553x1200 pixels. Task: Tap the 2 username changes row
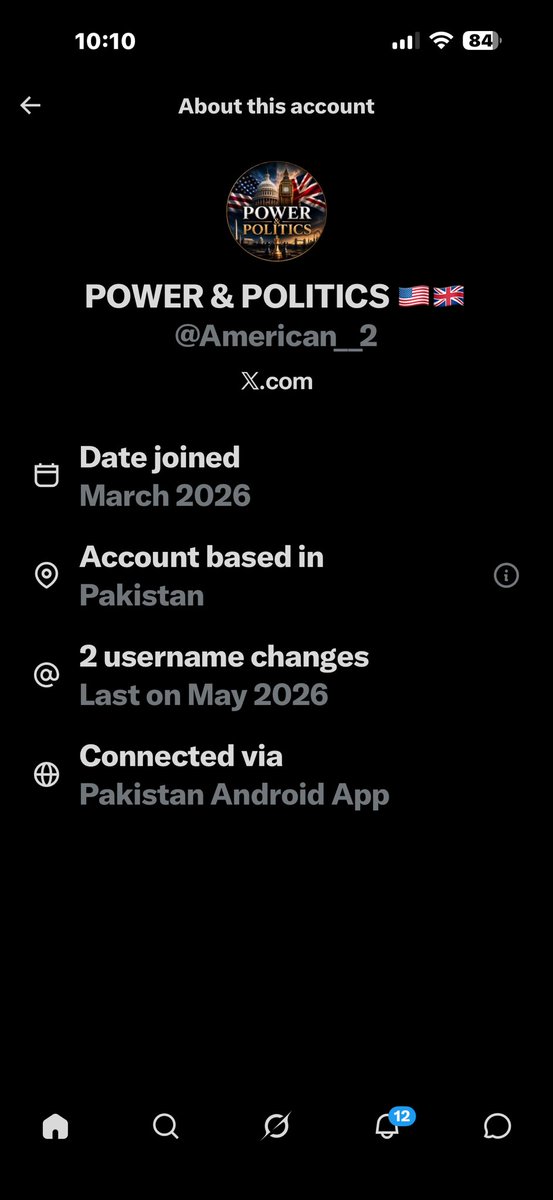(x=276, y=676)
